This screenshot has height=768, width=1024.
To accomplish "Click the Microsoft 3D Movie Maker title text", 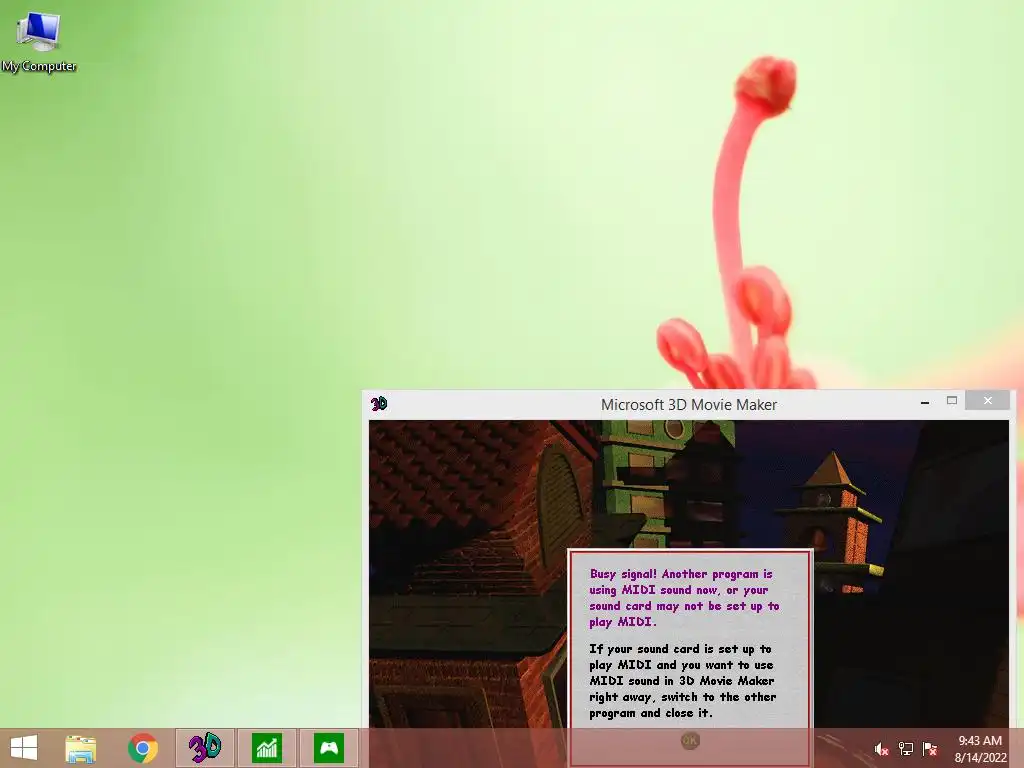I will 689,405.
